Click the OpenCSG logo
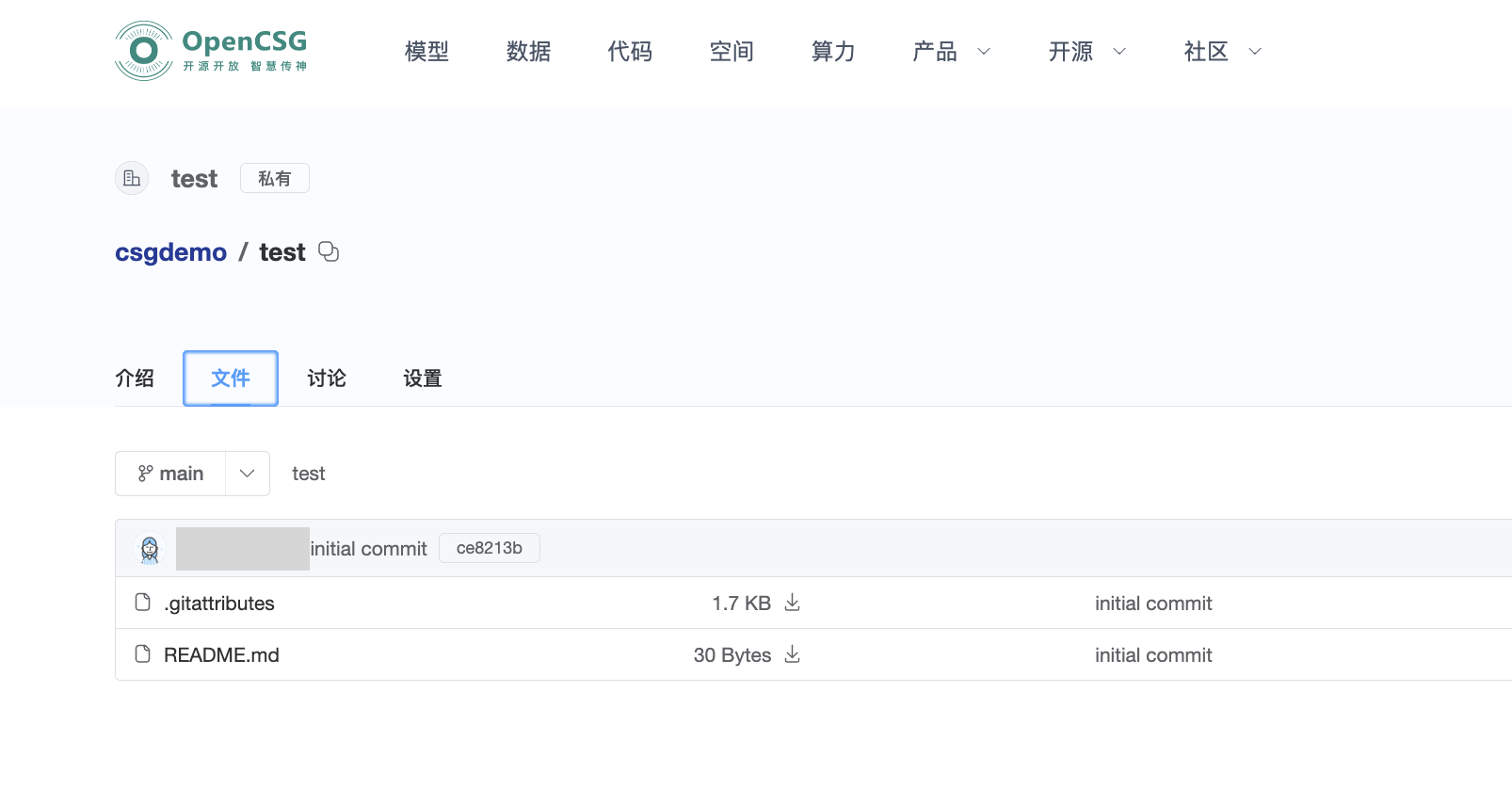Screen dimensions: 1512x789 pyautogui.click(x=211, y=51)
